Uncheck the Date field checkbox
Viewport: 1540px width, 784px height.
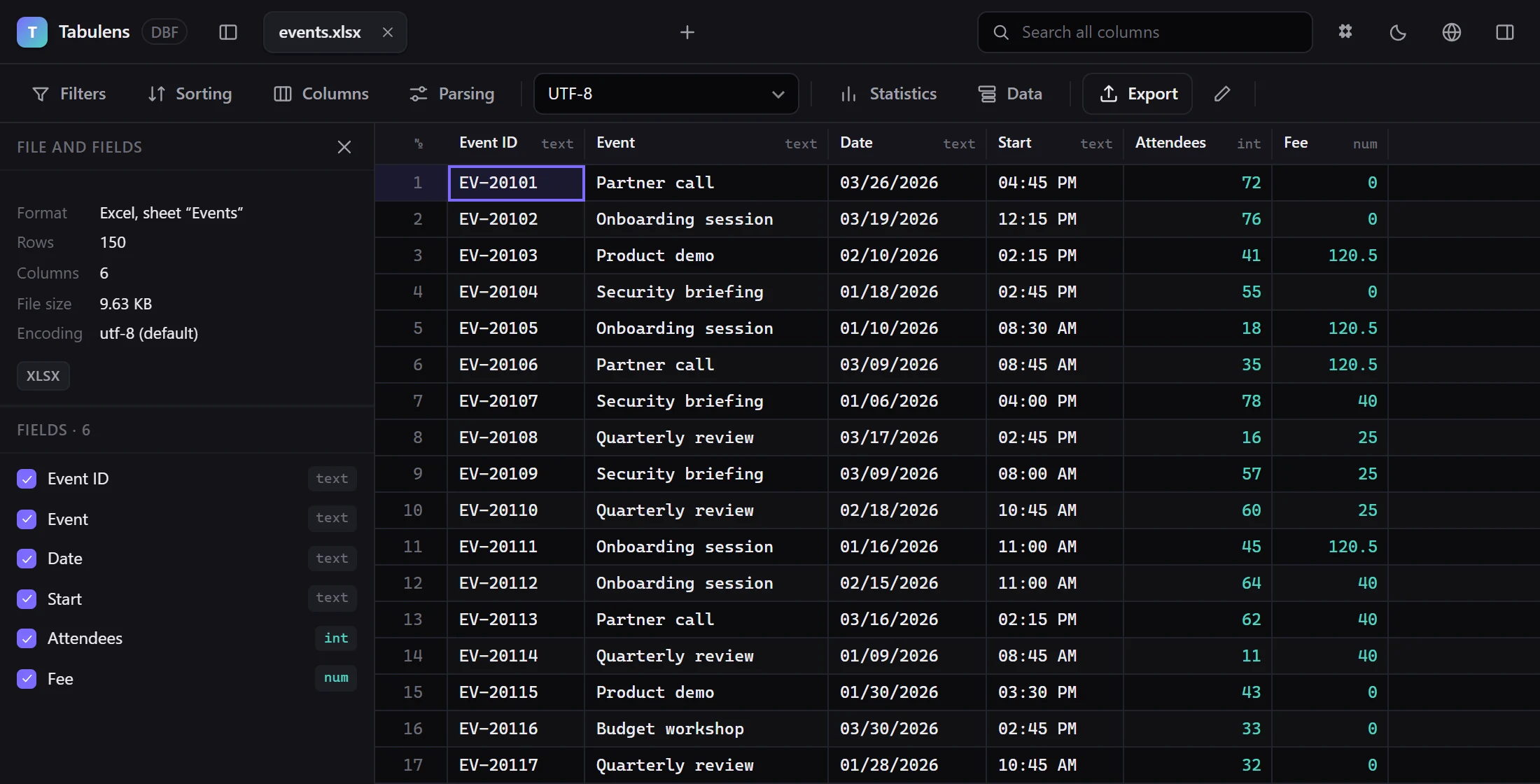[x=27, y=559]
